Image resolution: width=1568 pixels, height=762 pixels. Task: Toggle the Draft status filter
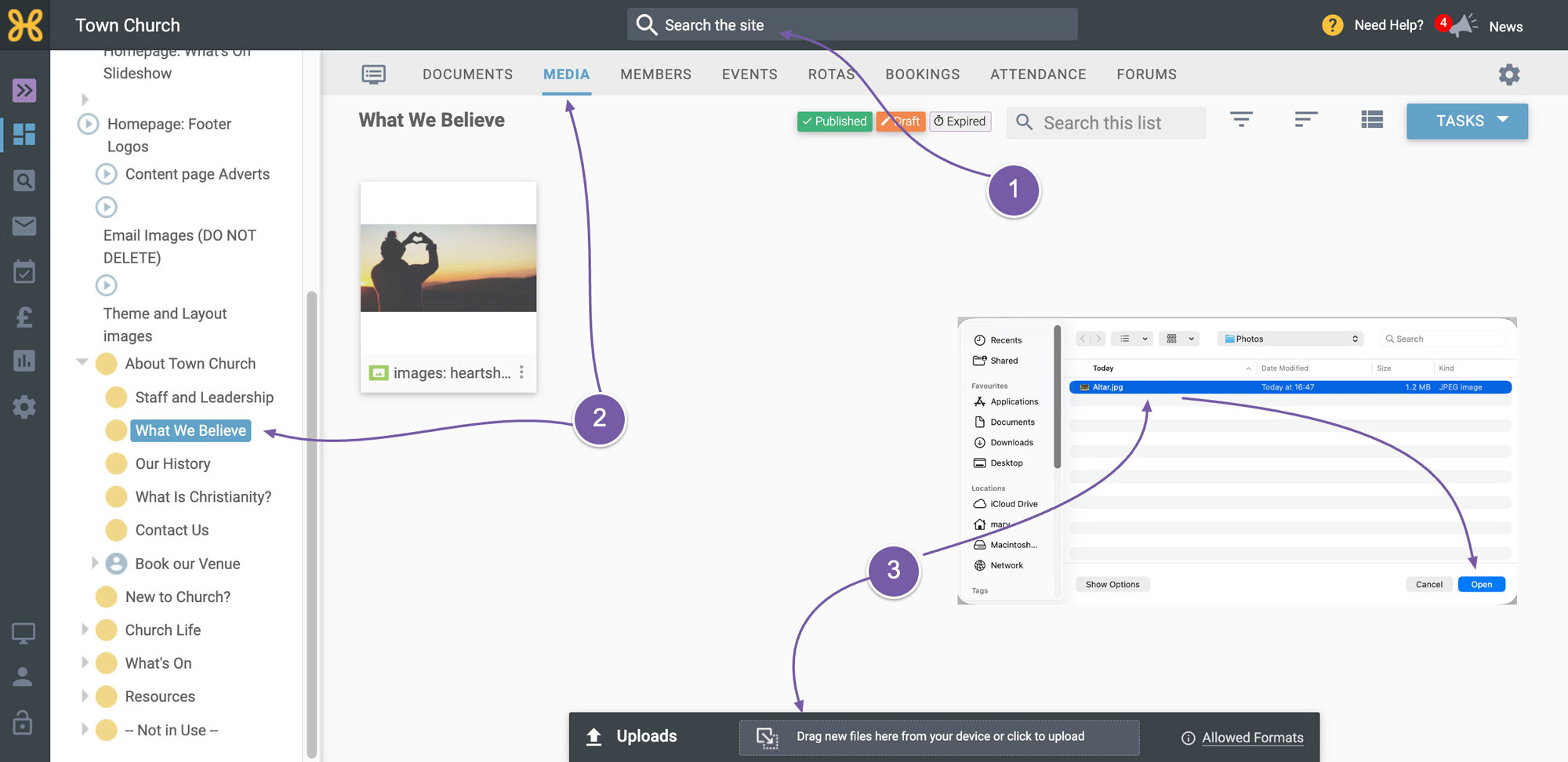pyautogui.click(x=900, y=122)
